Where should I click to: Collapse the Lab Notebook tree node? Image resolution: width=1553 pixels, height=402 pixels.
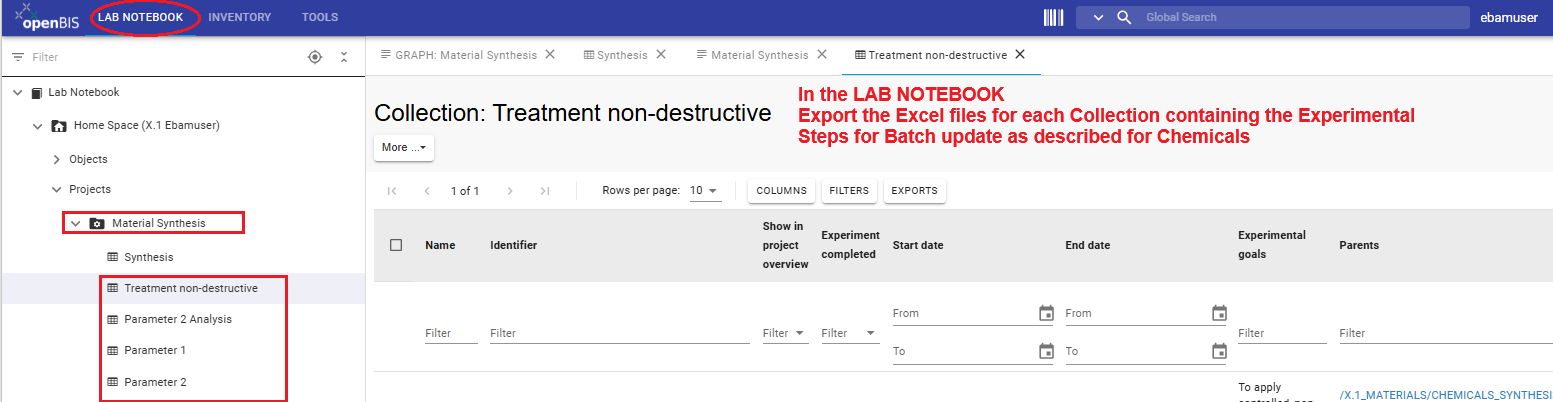pos(17,92)
